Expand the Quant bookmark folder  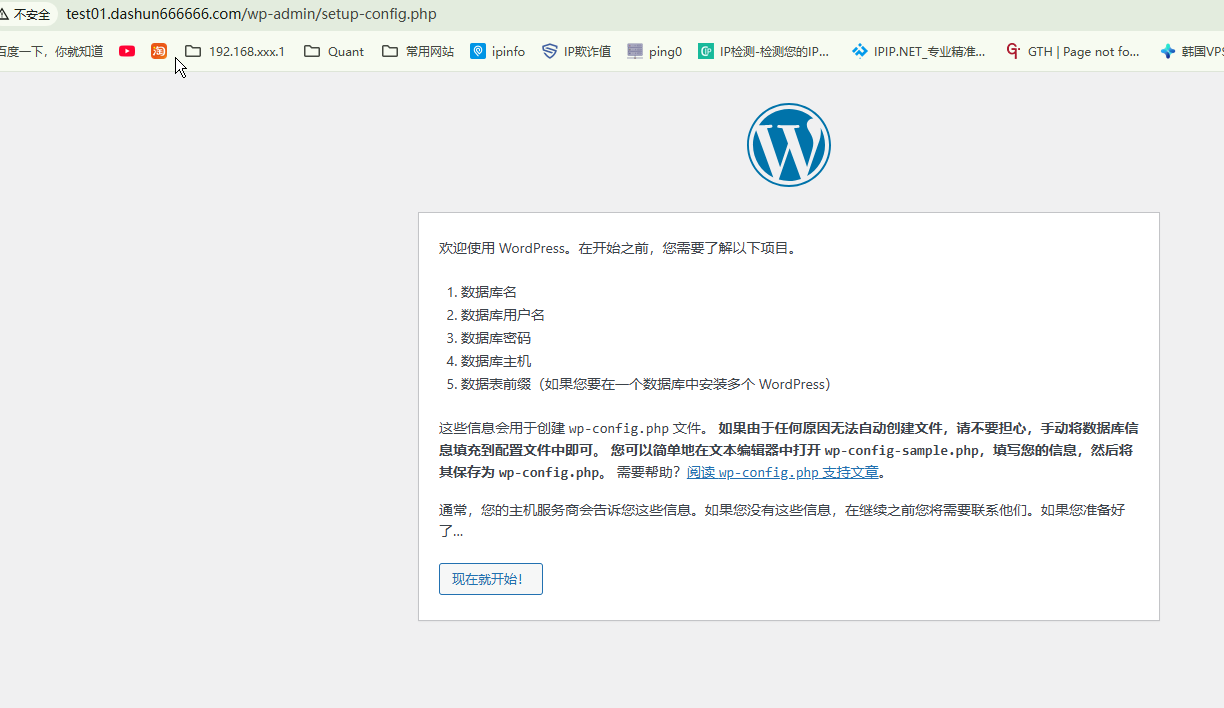tap(334, 51)
